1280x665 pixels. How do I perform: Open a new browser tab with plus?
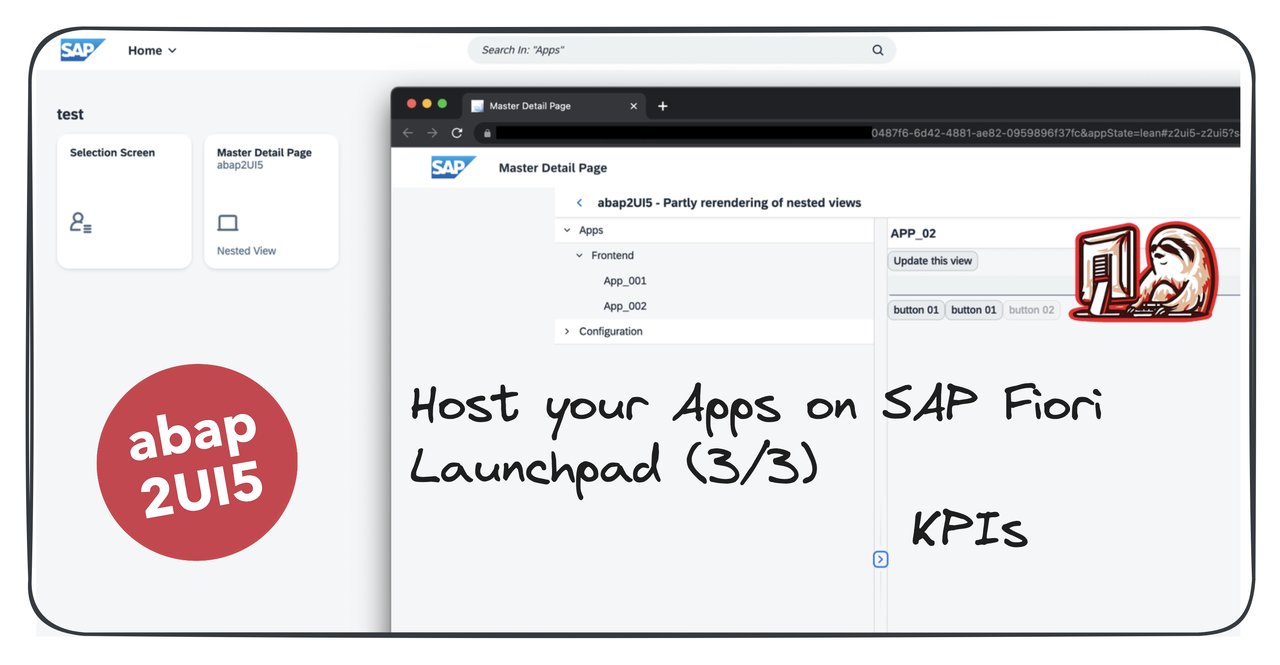click(662, 106)
